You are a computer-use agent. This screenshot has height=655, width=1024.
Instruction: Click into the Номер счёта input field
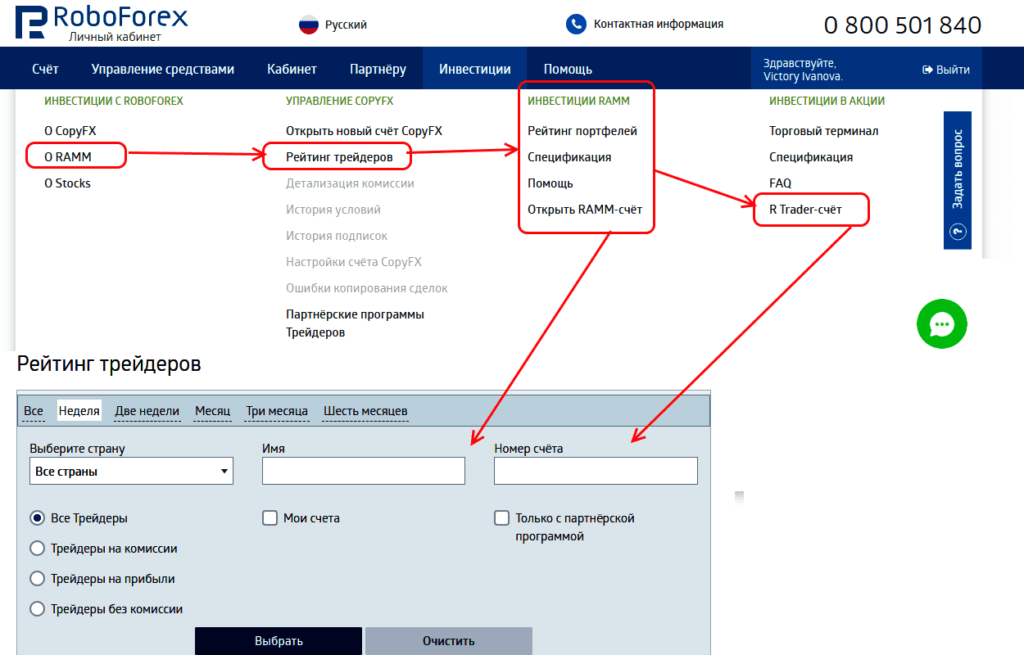[x=595, y=471]
